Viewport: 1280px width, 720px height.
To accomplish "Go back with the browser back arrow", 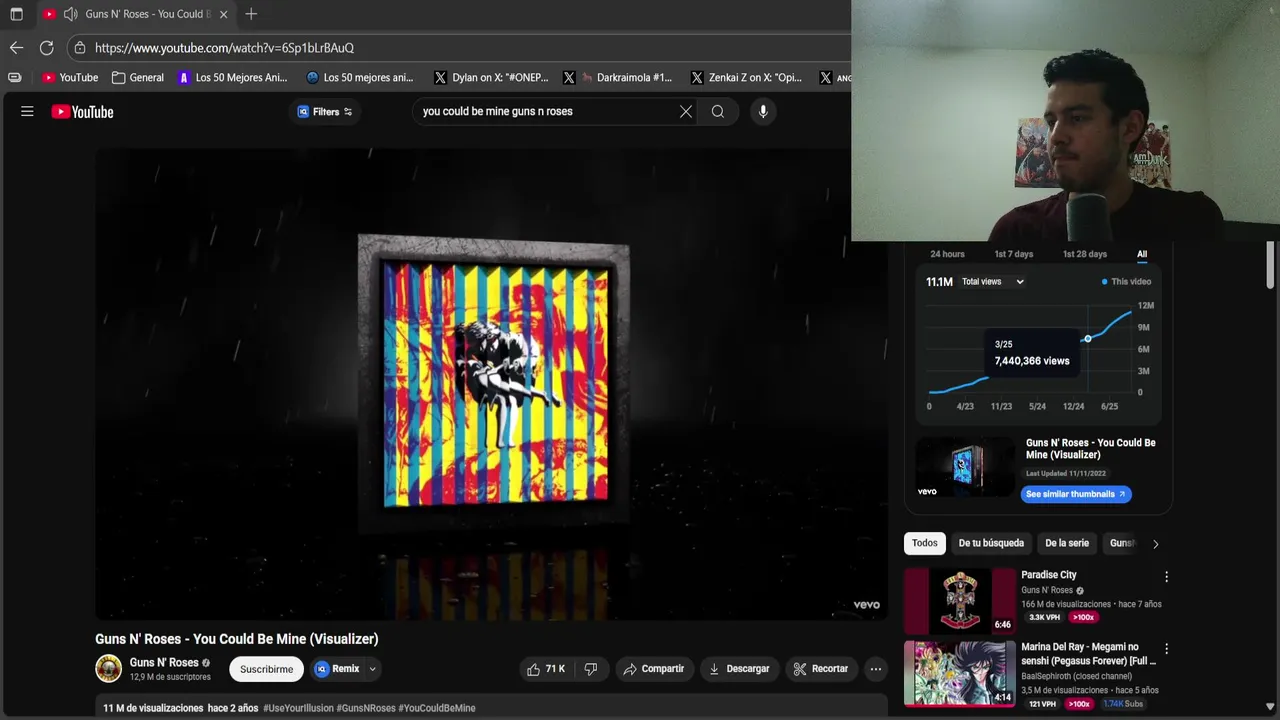I will (16, 48).
